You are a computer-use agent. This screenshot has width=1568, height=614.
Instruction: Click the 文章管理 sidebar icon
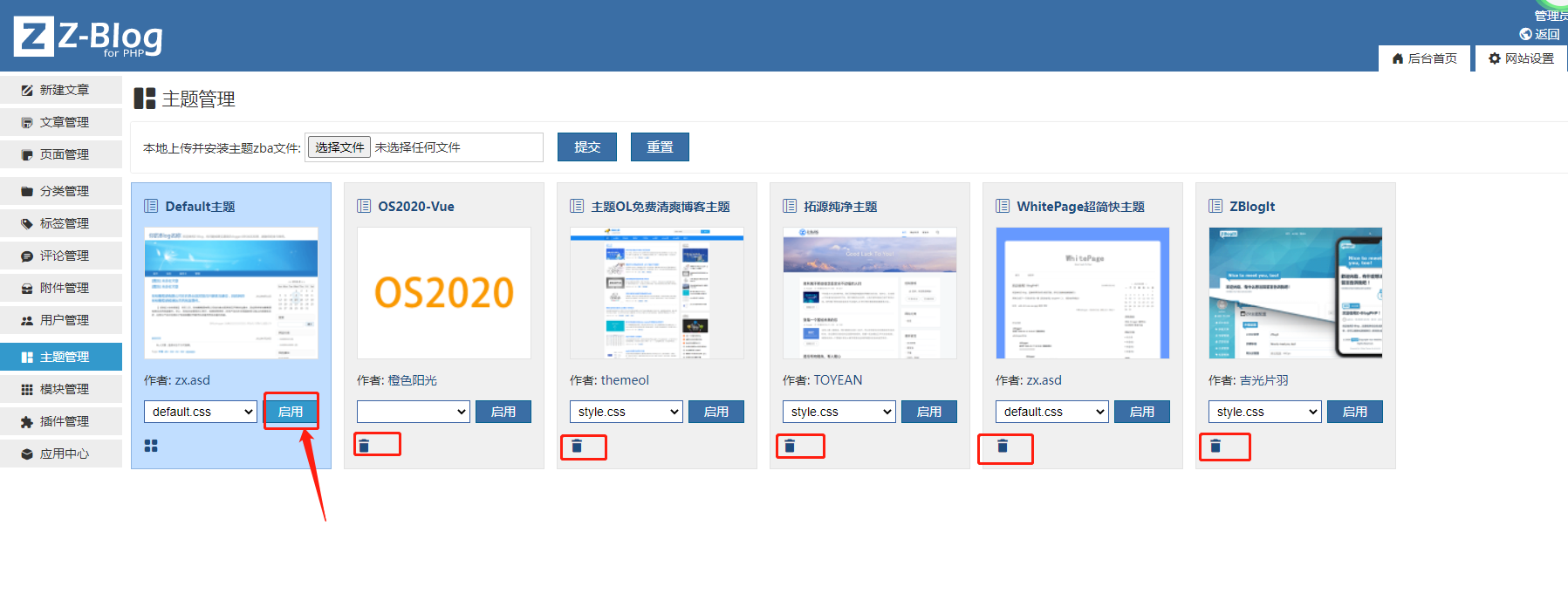27,122
